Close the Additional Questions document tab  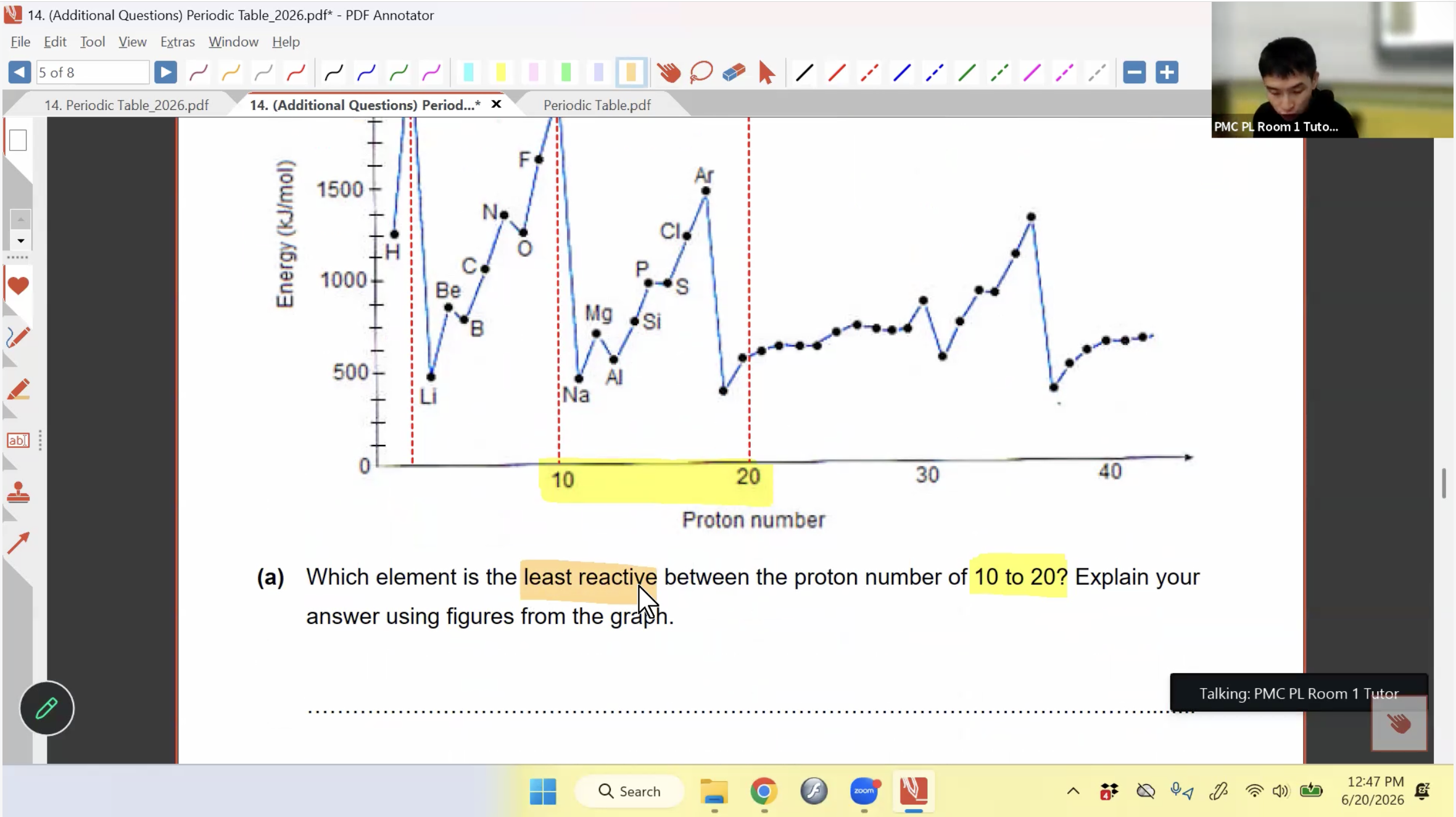point(496,104)
